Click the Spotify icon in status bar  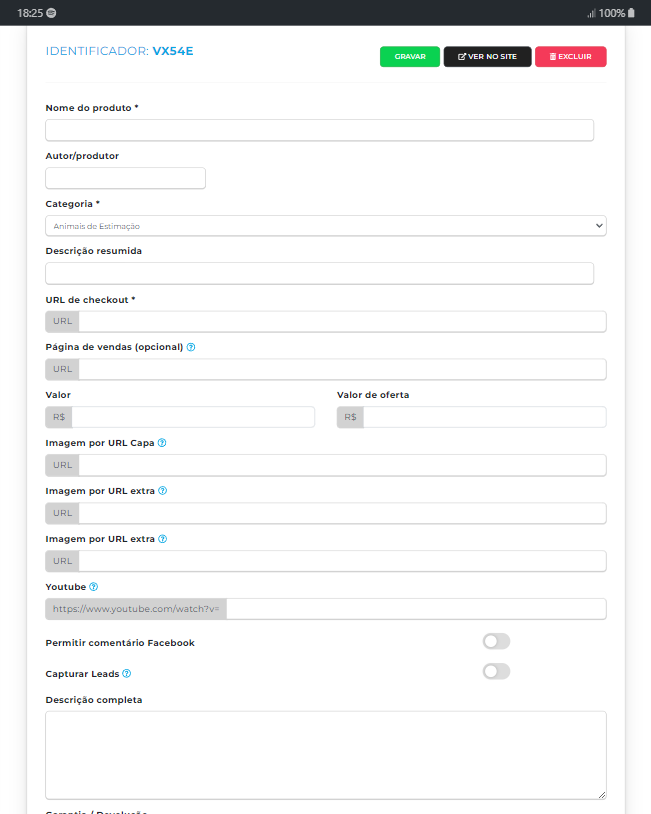coord(52,13)
